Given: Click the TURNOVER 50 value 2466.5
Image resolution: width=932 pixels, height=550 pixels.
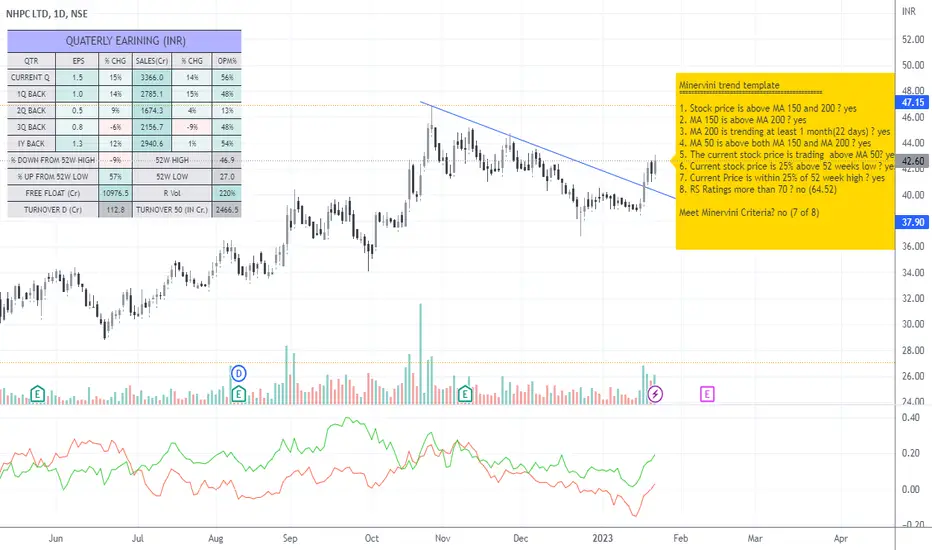Looking at the screenshot, I should coord(226,210).
